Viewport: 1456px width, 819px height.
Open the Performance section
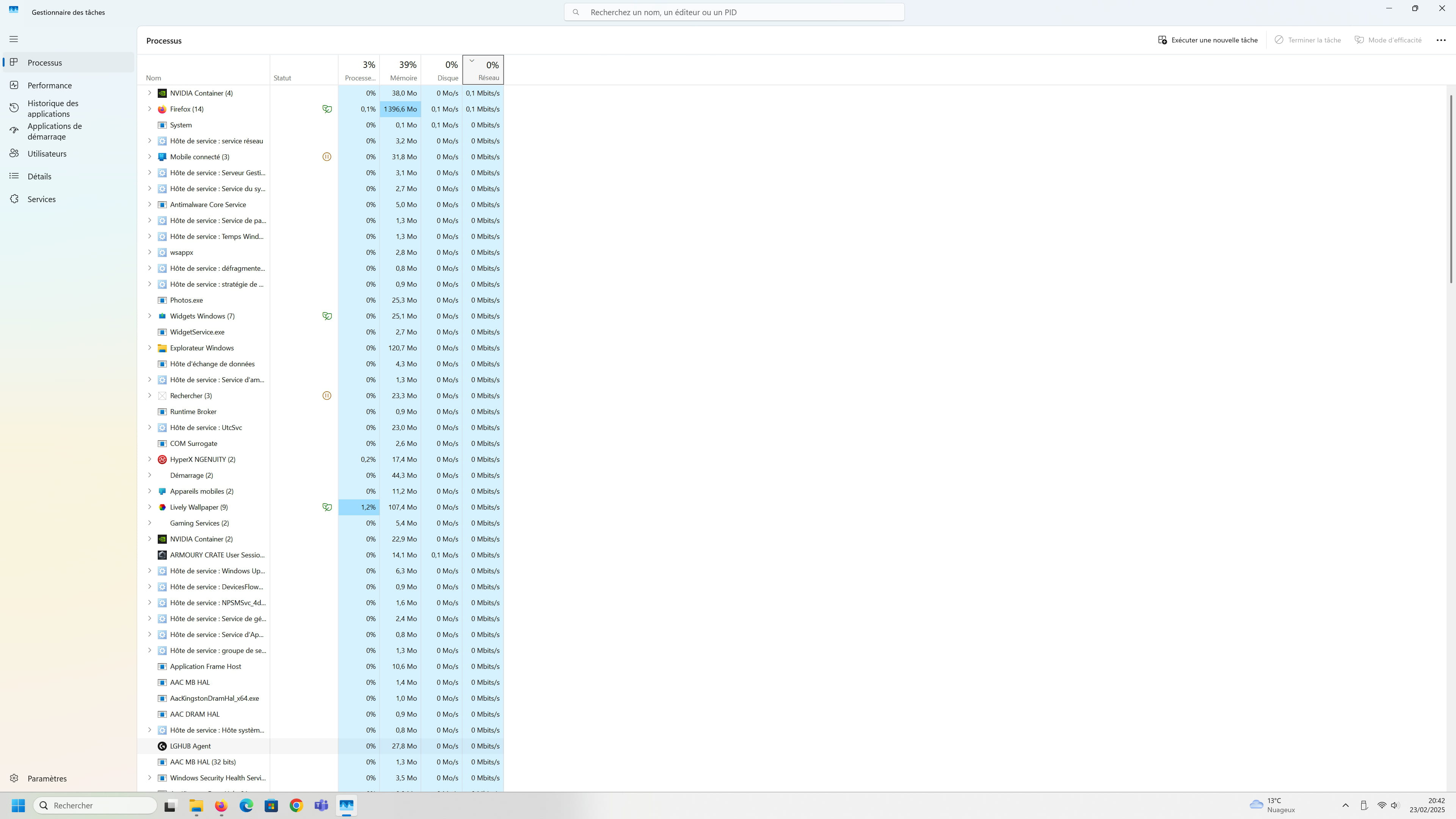(68, 85)
